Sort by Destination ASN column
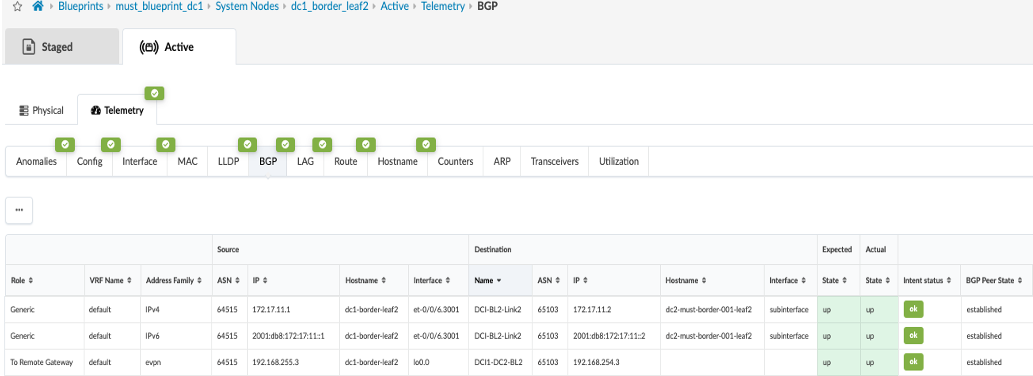1033x376 pixels. 550,281
